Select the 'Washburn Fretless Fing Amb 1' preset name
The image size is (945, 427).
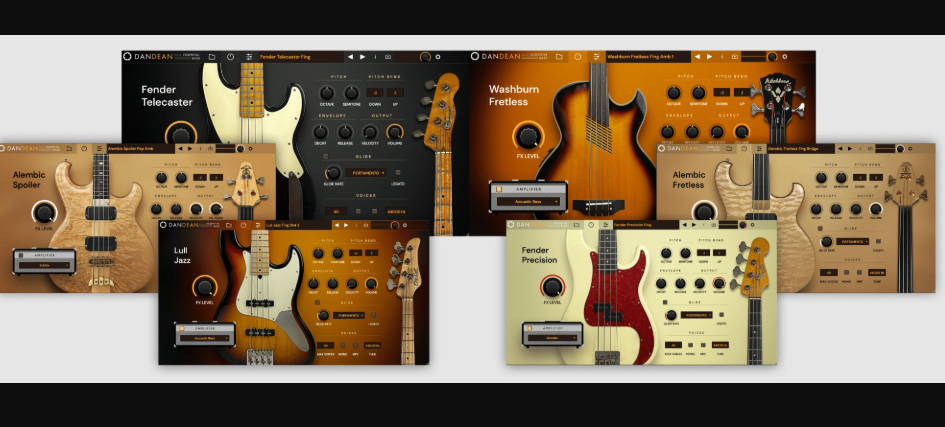point(641,57)
